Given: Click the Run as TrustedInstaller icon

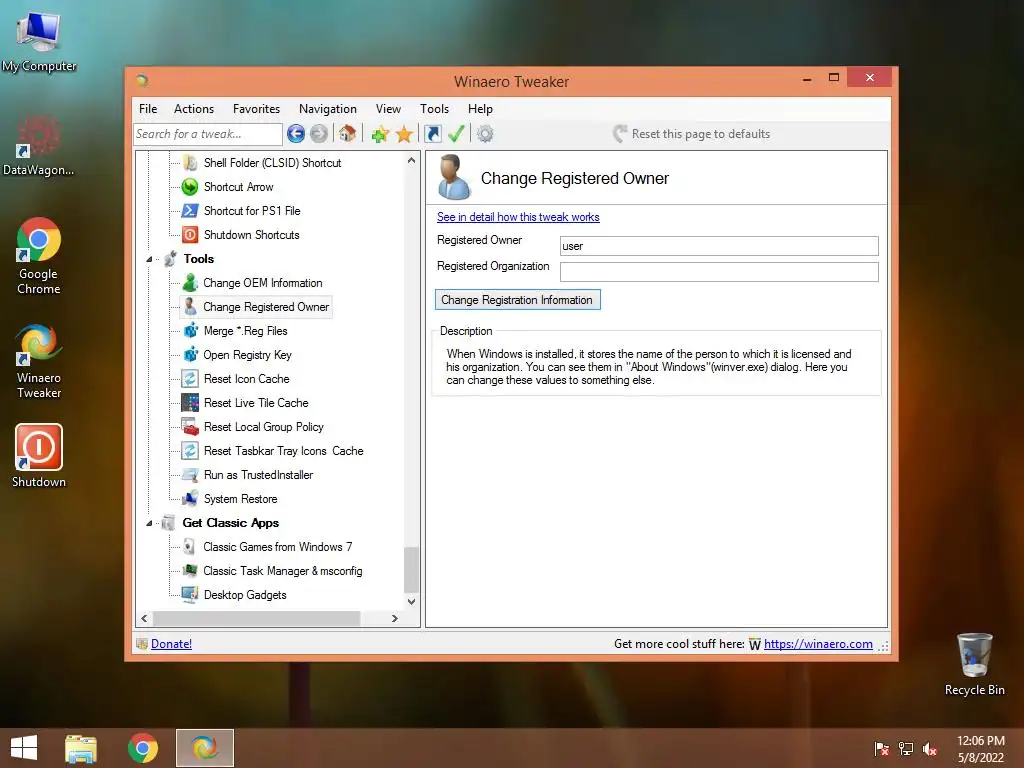Looking at the screenshot, I should (x=190, y=475).
